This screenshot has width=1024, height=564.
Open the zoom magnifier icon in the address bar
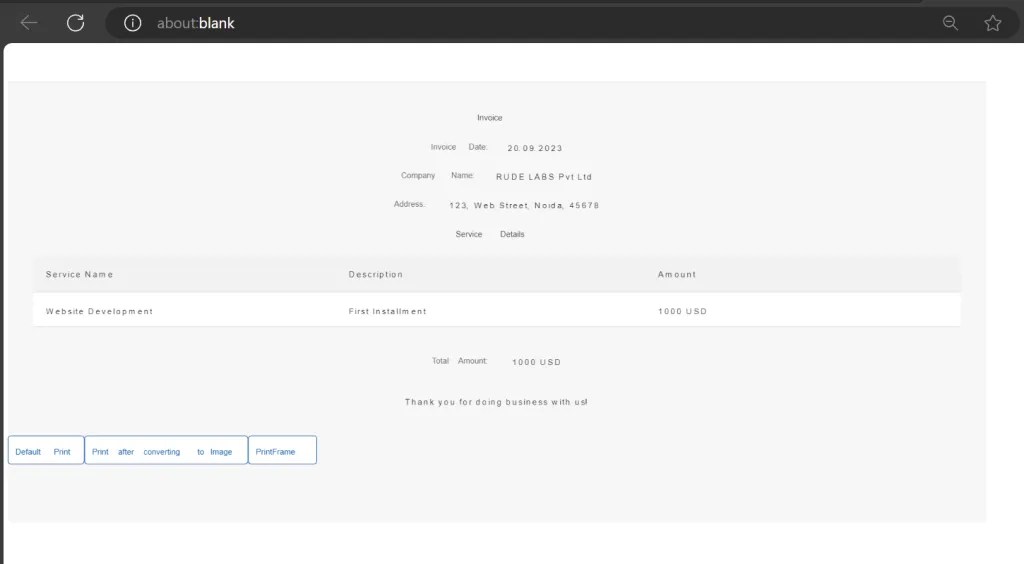(x=950, y=24)
